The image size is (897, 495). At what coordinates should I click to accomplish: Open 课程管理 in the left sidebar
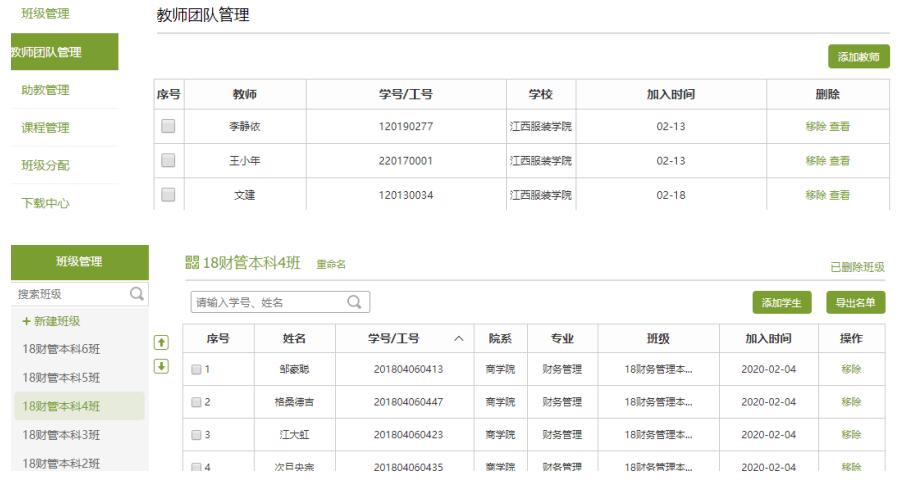click(46, 128)
